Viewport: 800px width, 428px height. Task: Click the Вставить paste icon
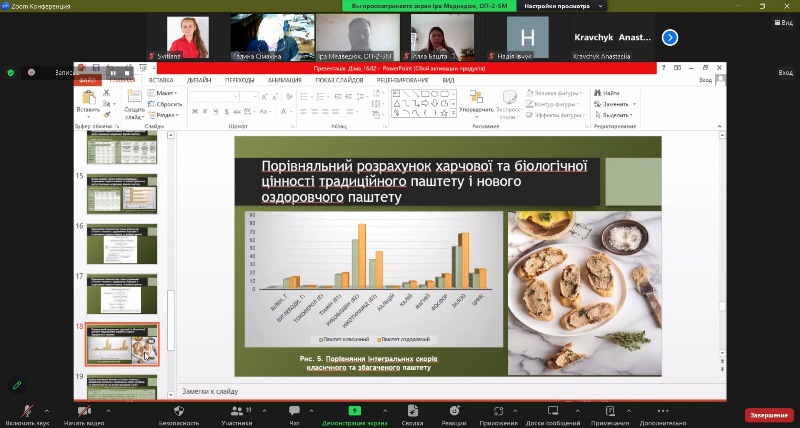[88, 97]
